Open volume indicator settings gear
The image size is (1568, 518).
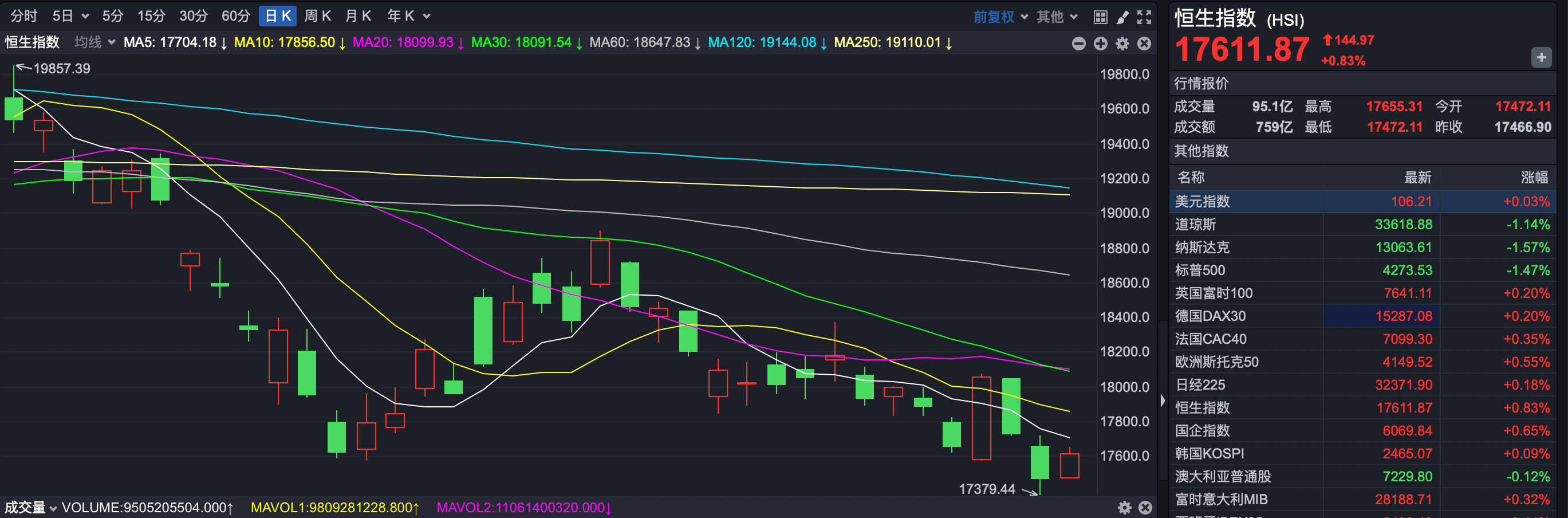1124,508
